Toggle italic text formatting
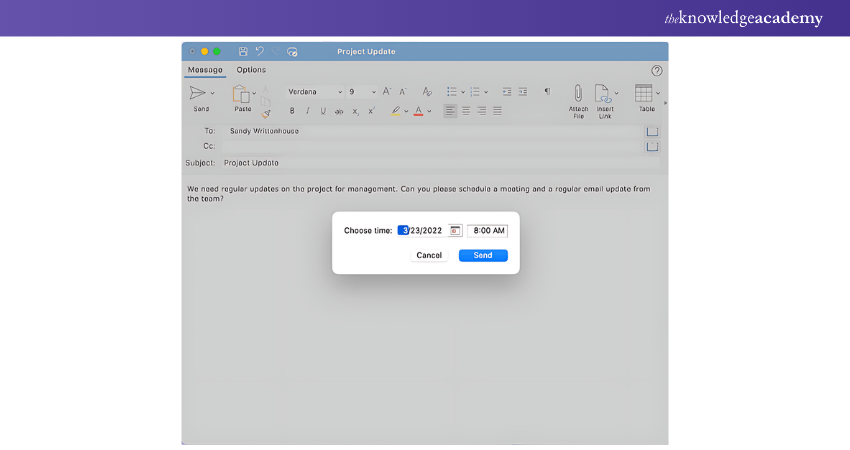Screen dimensions: 850x450 (x=308, y=111)
